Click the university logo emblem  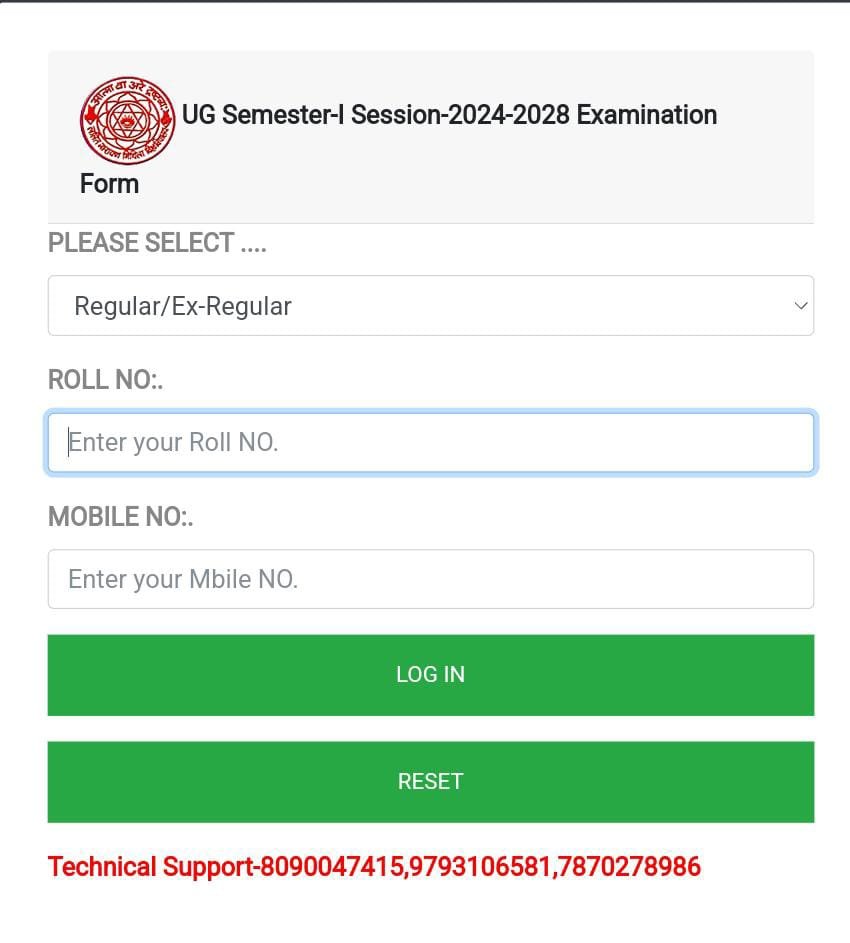click(127, 120)
